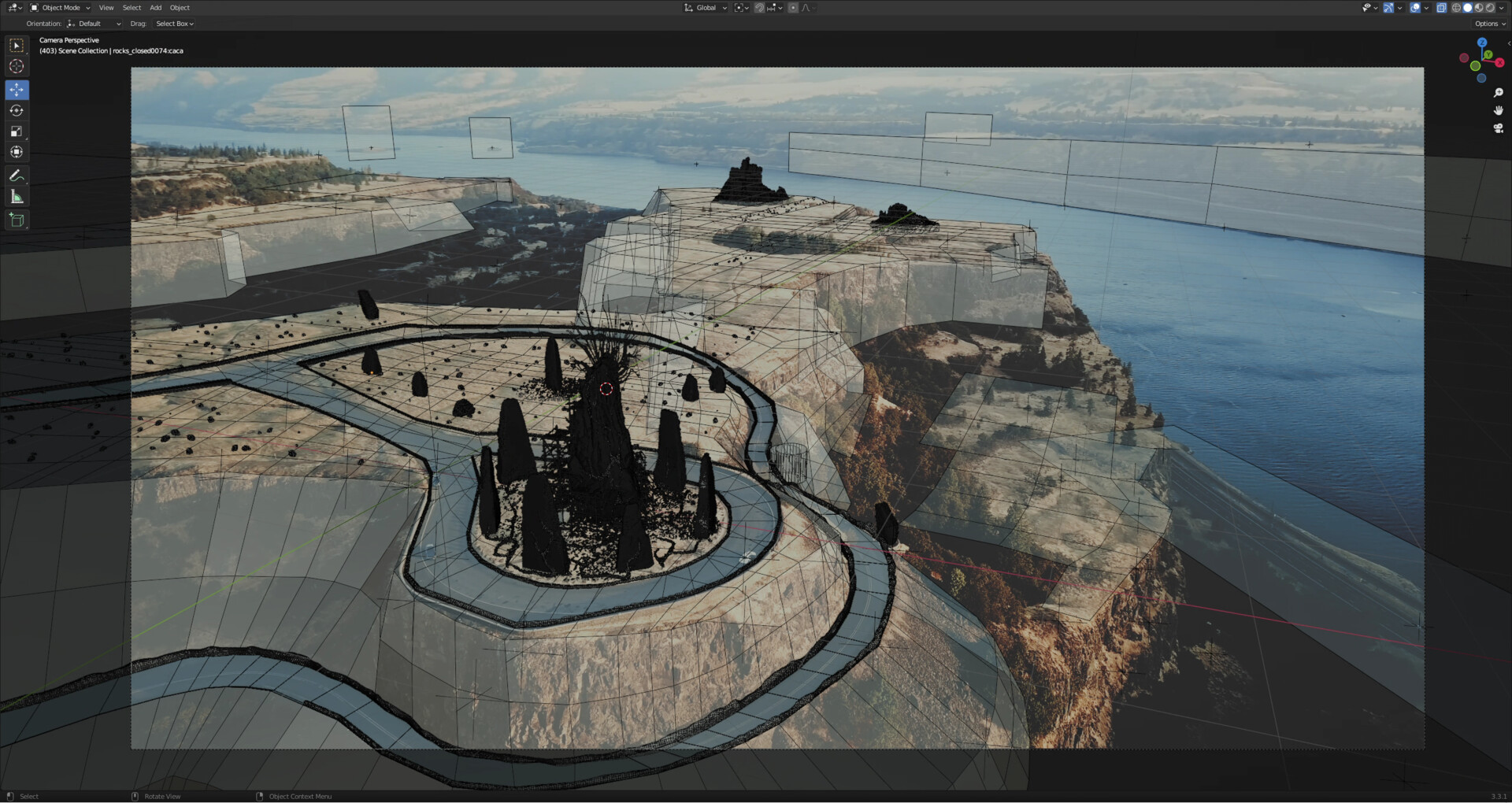
Task: Open the Drag Select Box dropdown
Action: [175, 24]
